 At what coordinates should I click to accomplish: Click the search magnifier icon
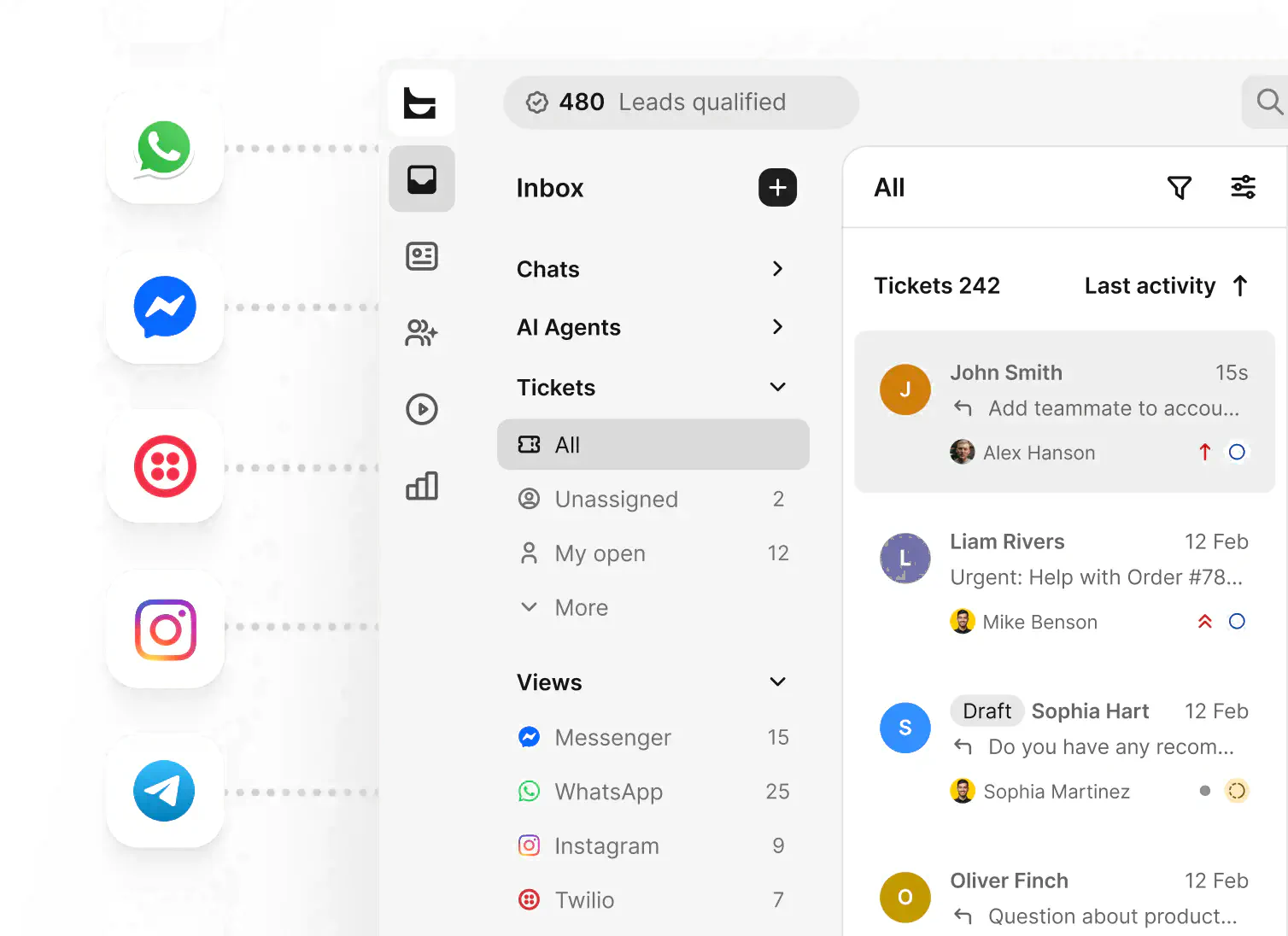point(1270,102)
